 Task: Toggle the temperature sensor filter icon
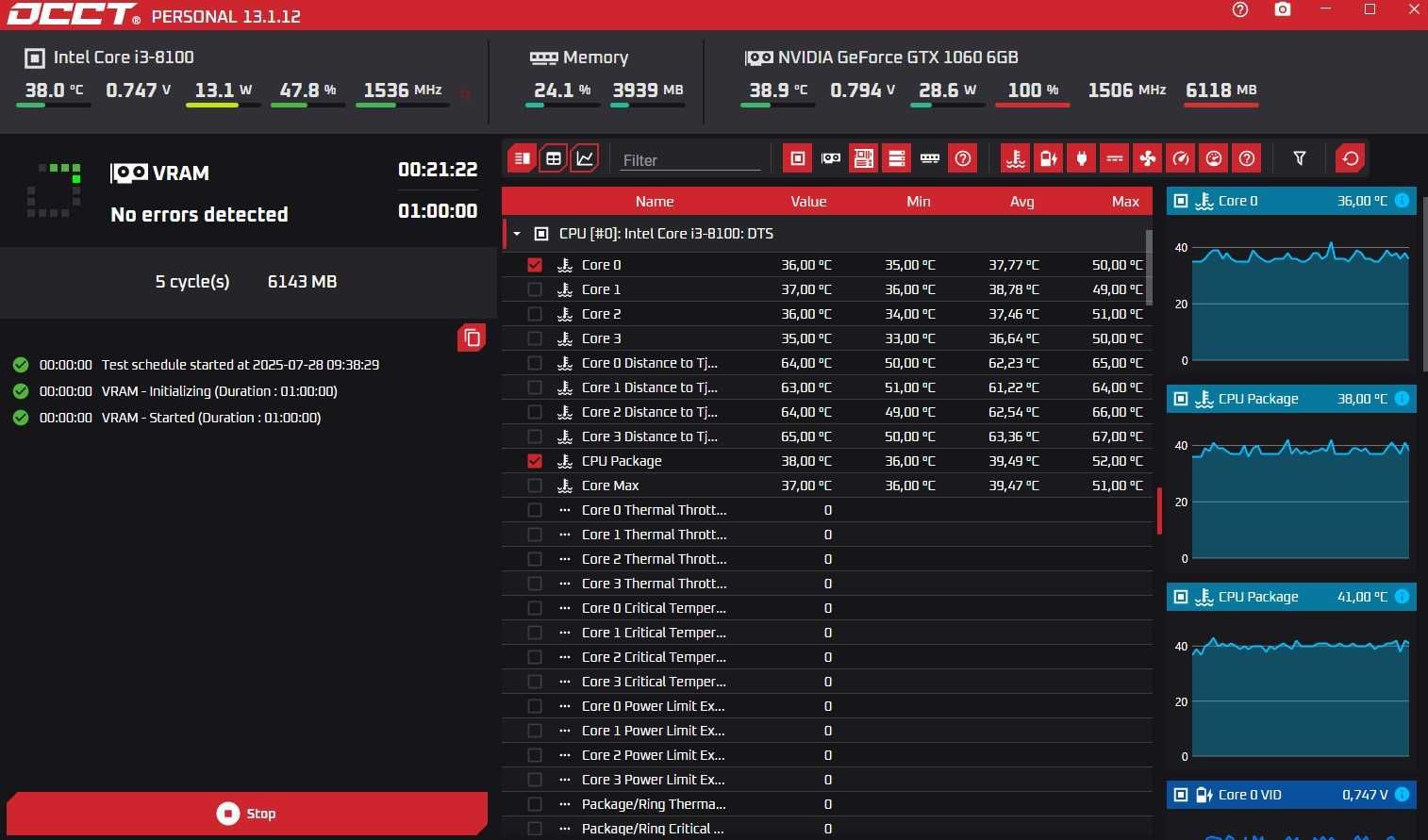pos(1015,158)
